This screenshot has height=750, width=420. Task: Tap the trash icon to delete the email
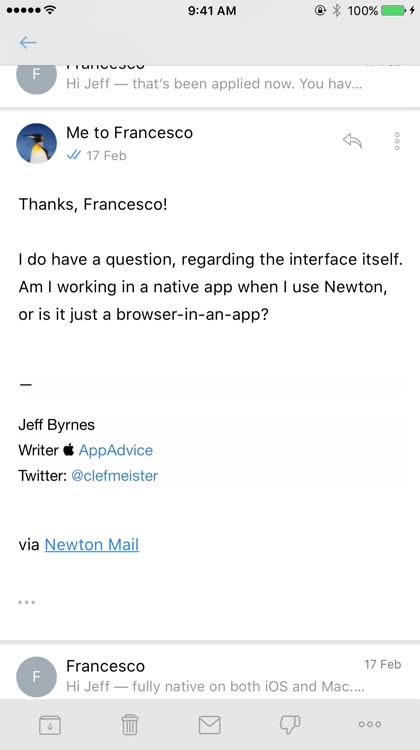point(130,724)
